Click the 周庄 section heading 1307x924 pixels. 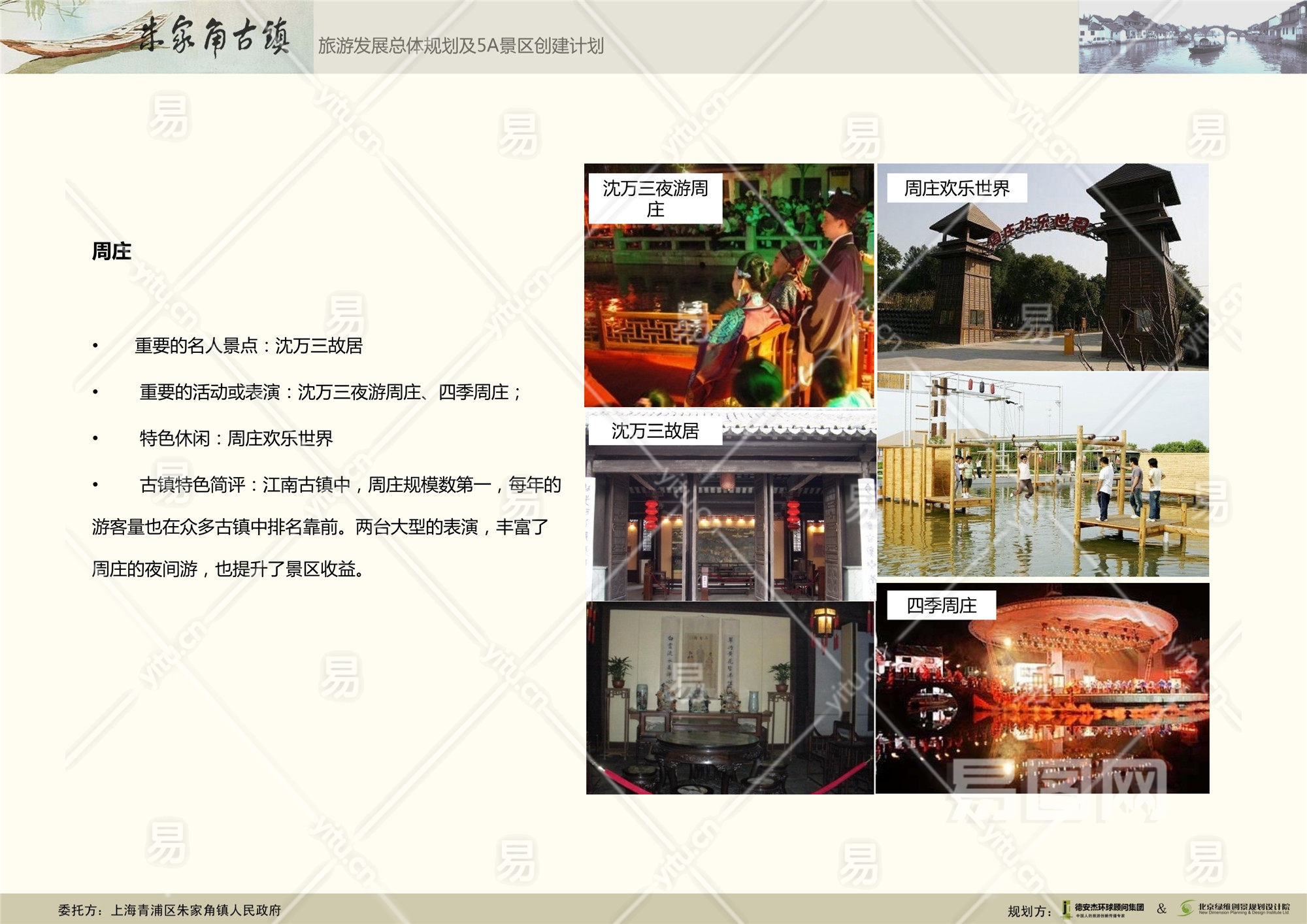pyautogui.click(x=112, y=252)
